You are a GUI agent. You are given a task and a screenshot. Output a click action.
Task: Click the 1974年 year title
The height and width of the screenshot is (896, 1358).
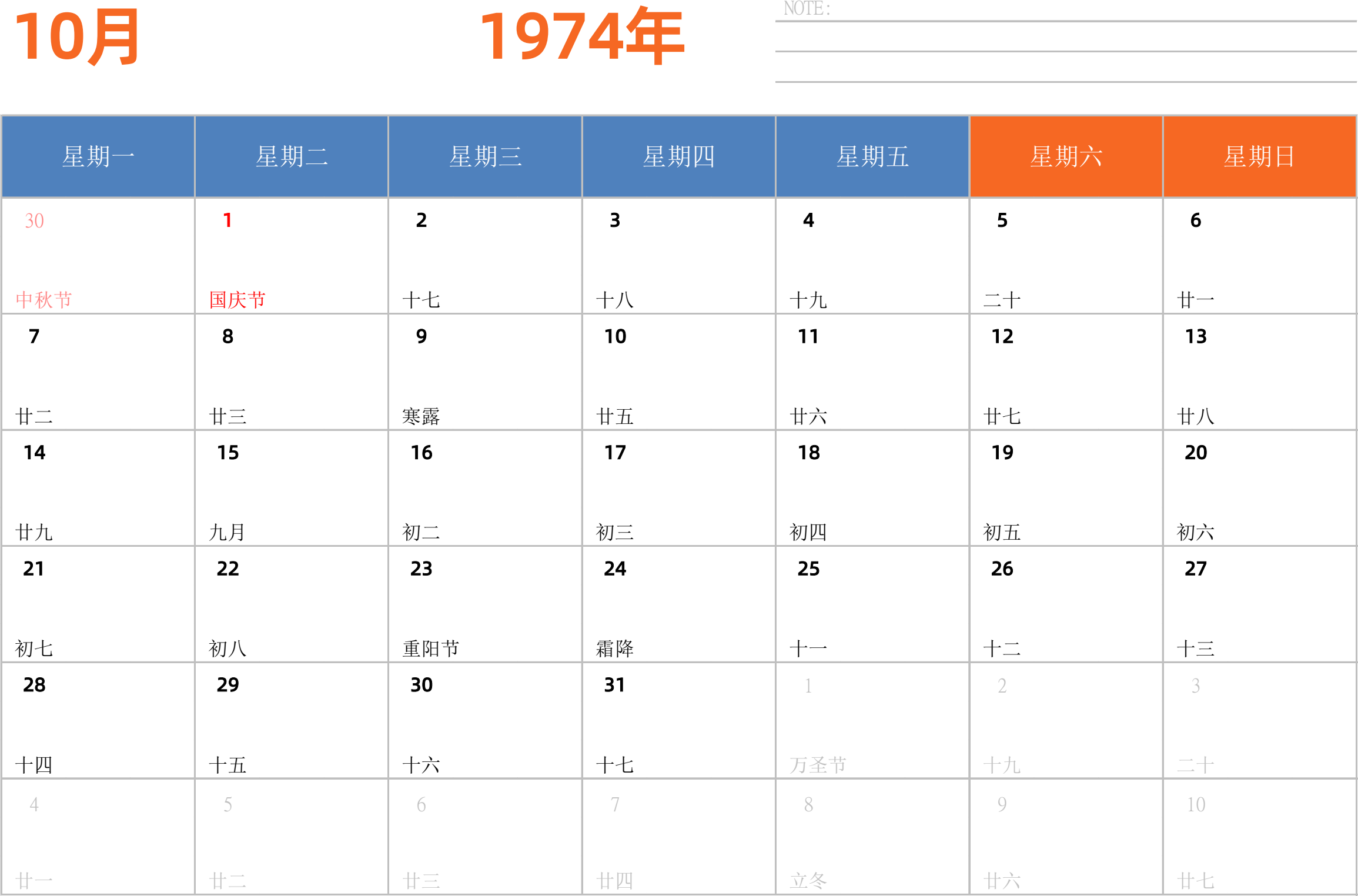[x=582, y=36]
